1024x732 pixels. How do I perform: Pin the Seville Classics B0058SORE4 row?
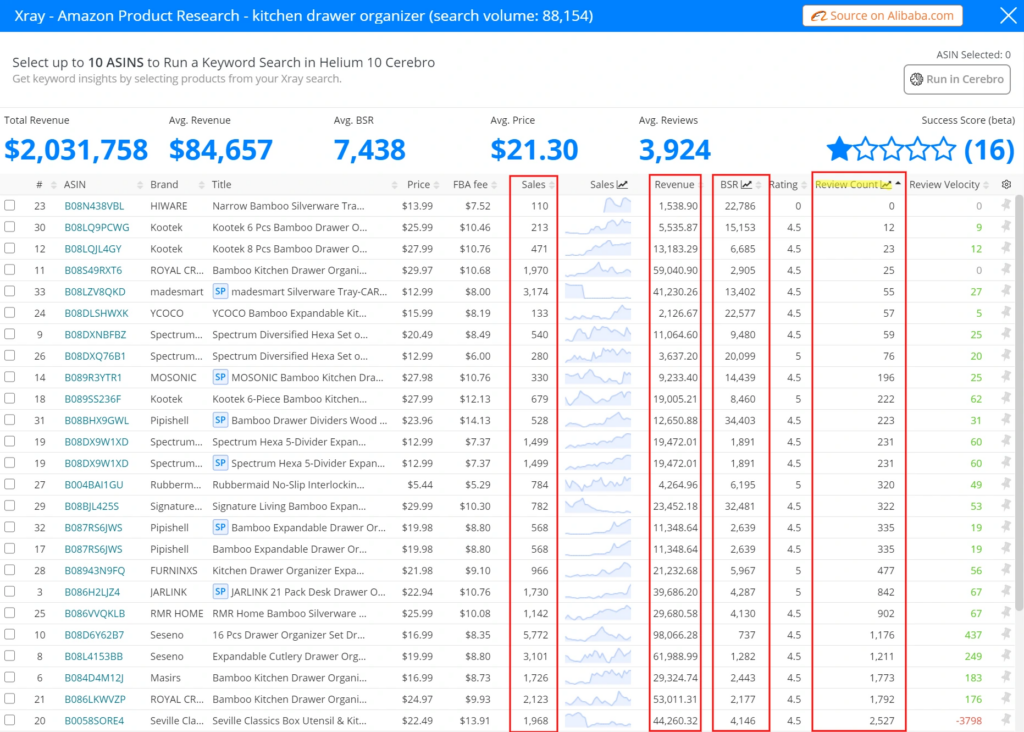tap(1006, 720)
